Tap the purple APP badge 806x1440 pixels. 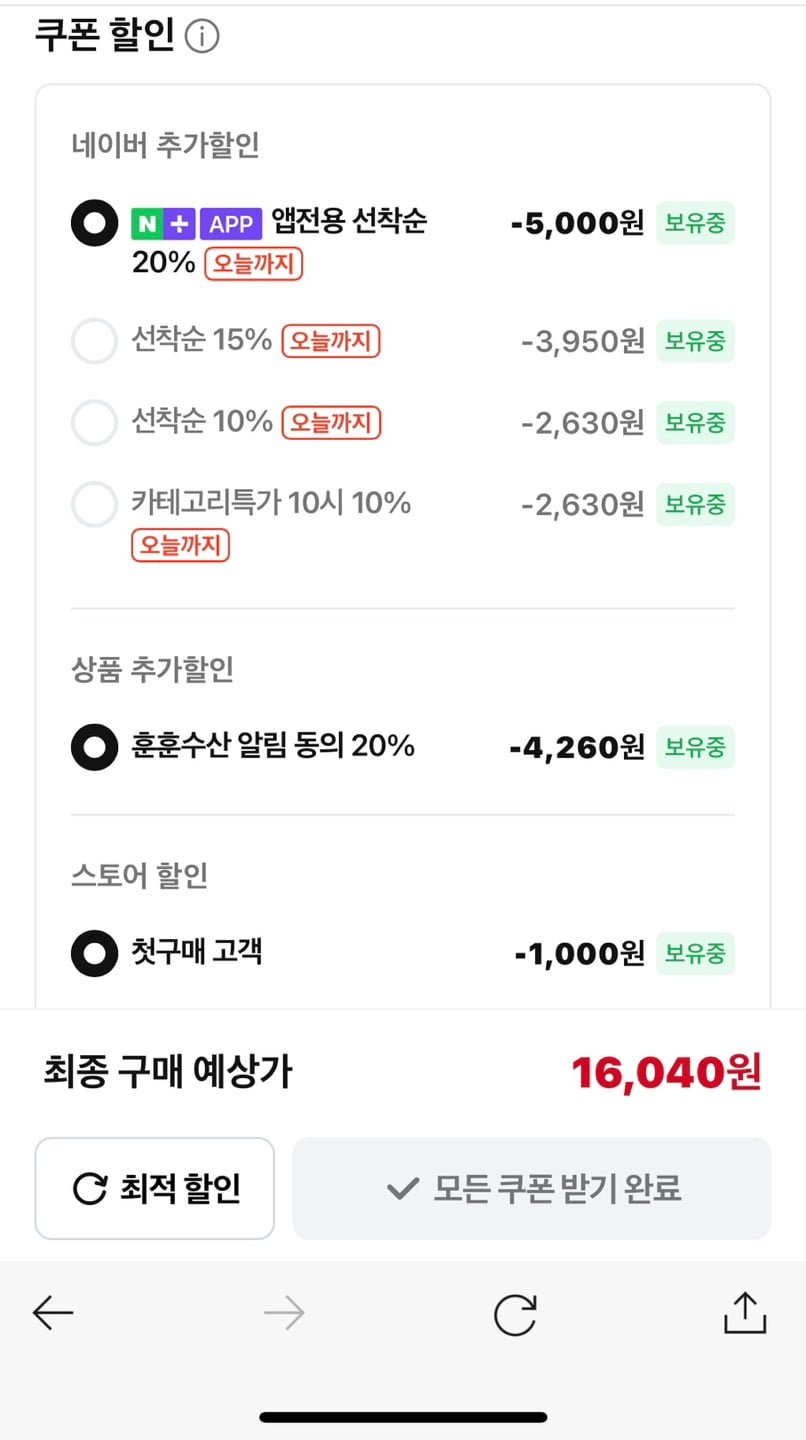tap(231, 224)
